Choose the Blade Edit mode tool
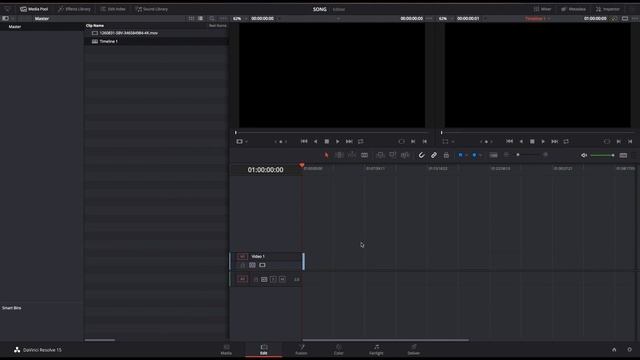 [x=364, y=155]
